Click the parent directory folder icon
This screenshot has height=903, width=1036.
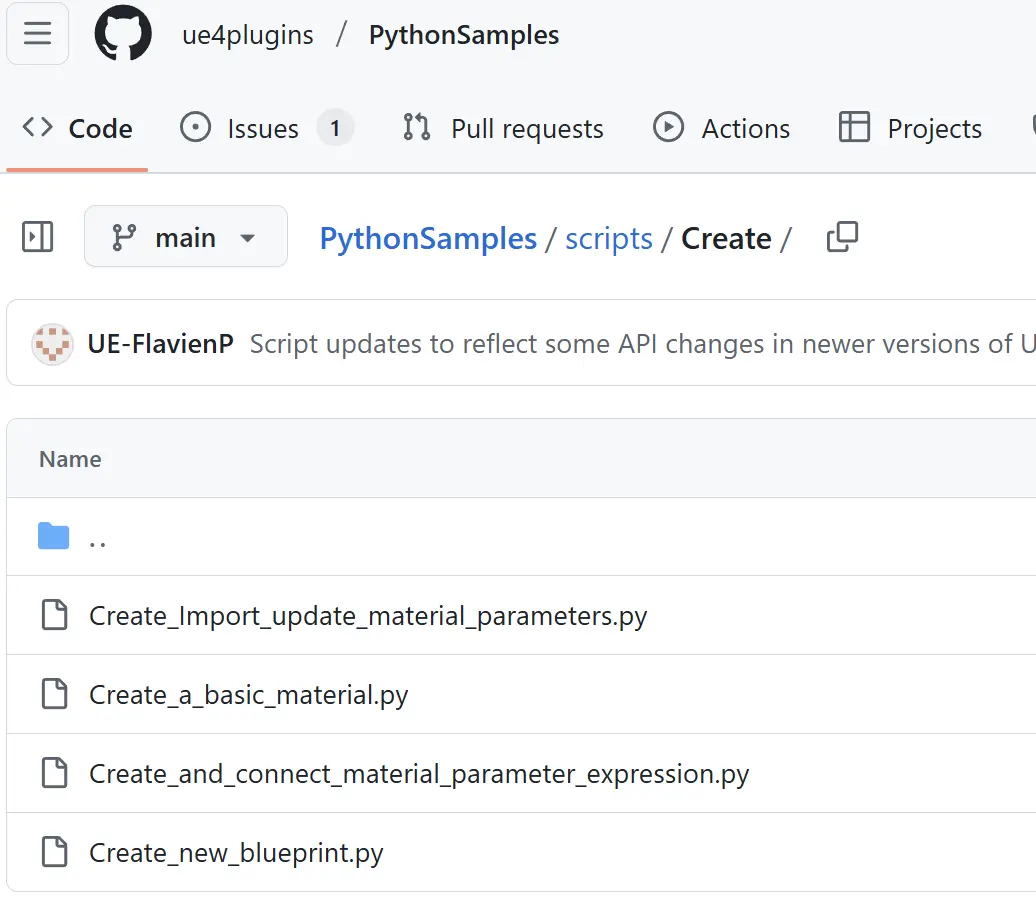point(53,537)
